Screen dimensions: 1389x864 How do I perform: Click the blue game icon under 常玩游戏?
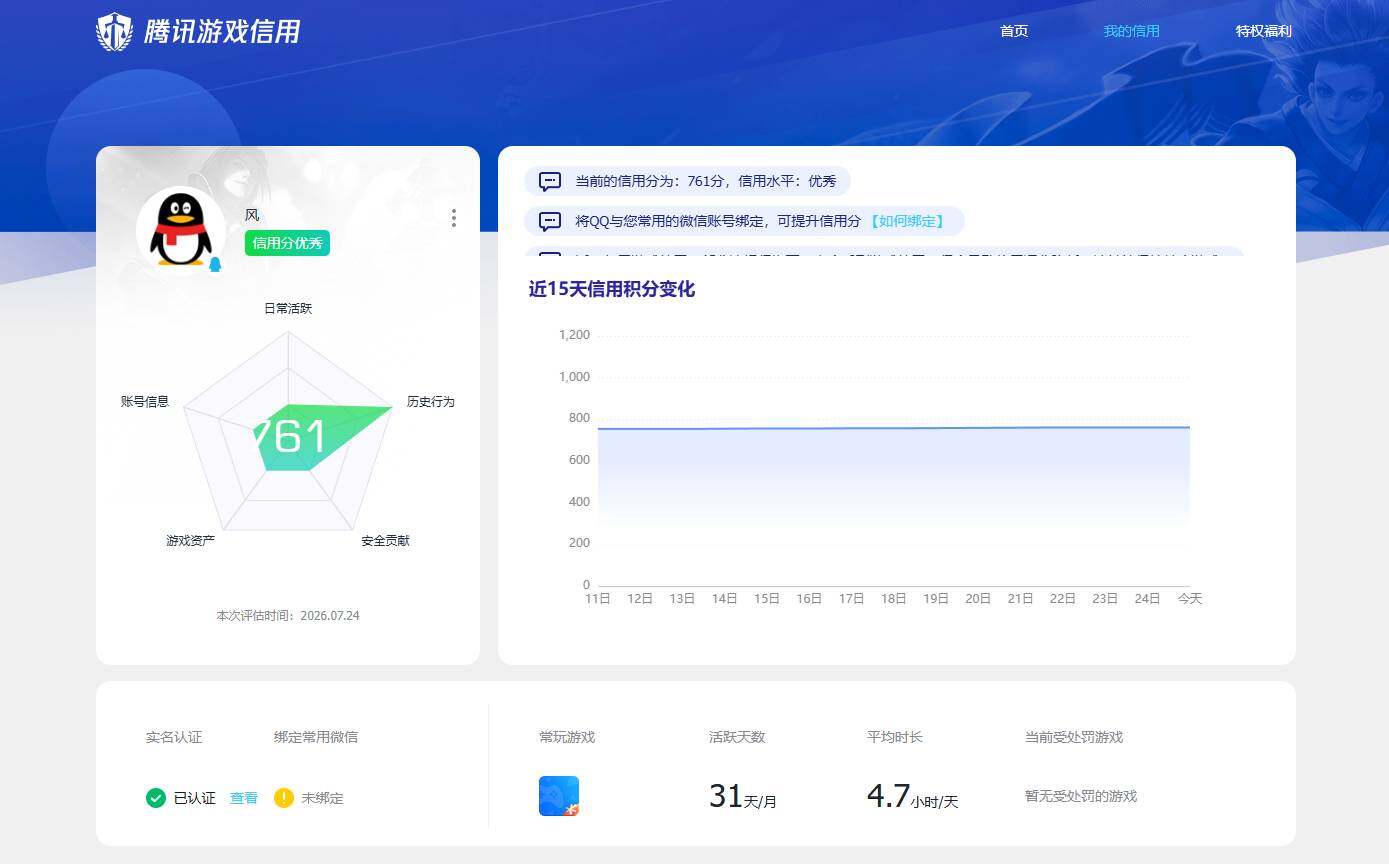[559, 796]
